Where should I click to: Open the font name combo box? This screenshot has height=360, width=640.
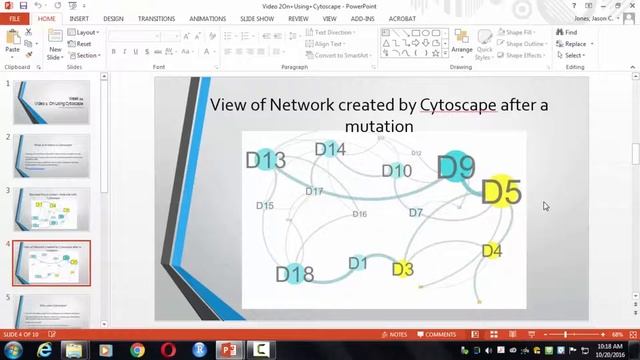tap(134, 36)
